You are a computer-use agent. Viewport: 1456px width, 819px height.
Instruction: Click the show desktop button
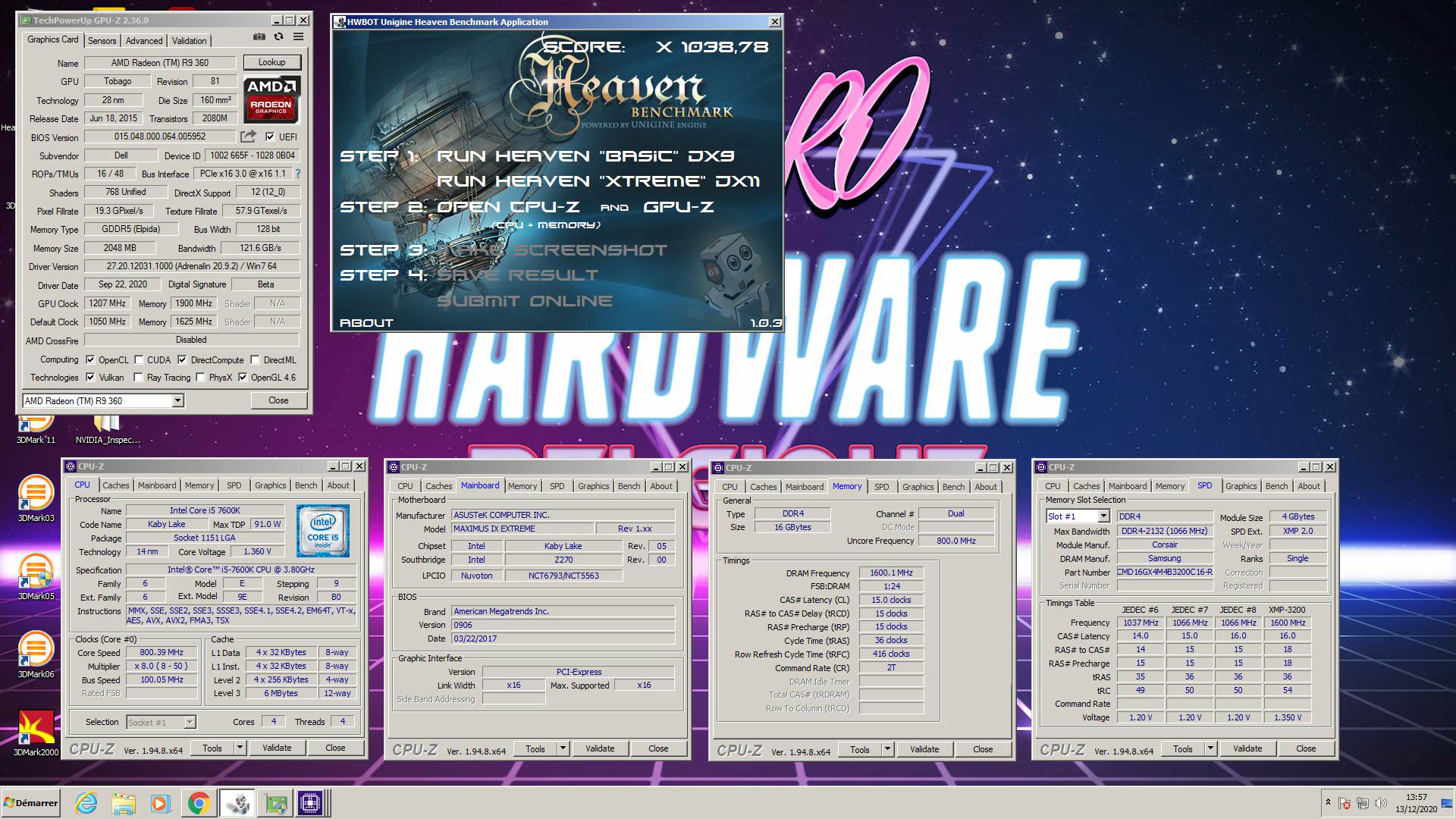pyautogui.click(x=1448, y=803)
